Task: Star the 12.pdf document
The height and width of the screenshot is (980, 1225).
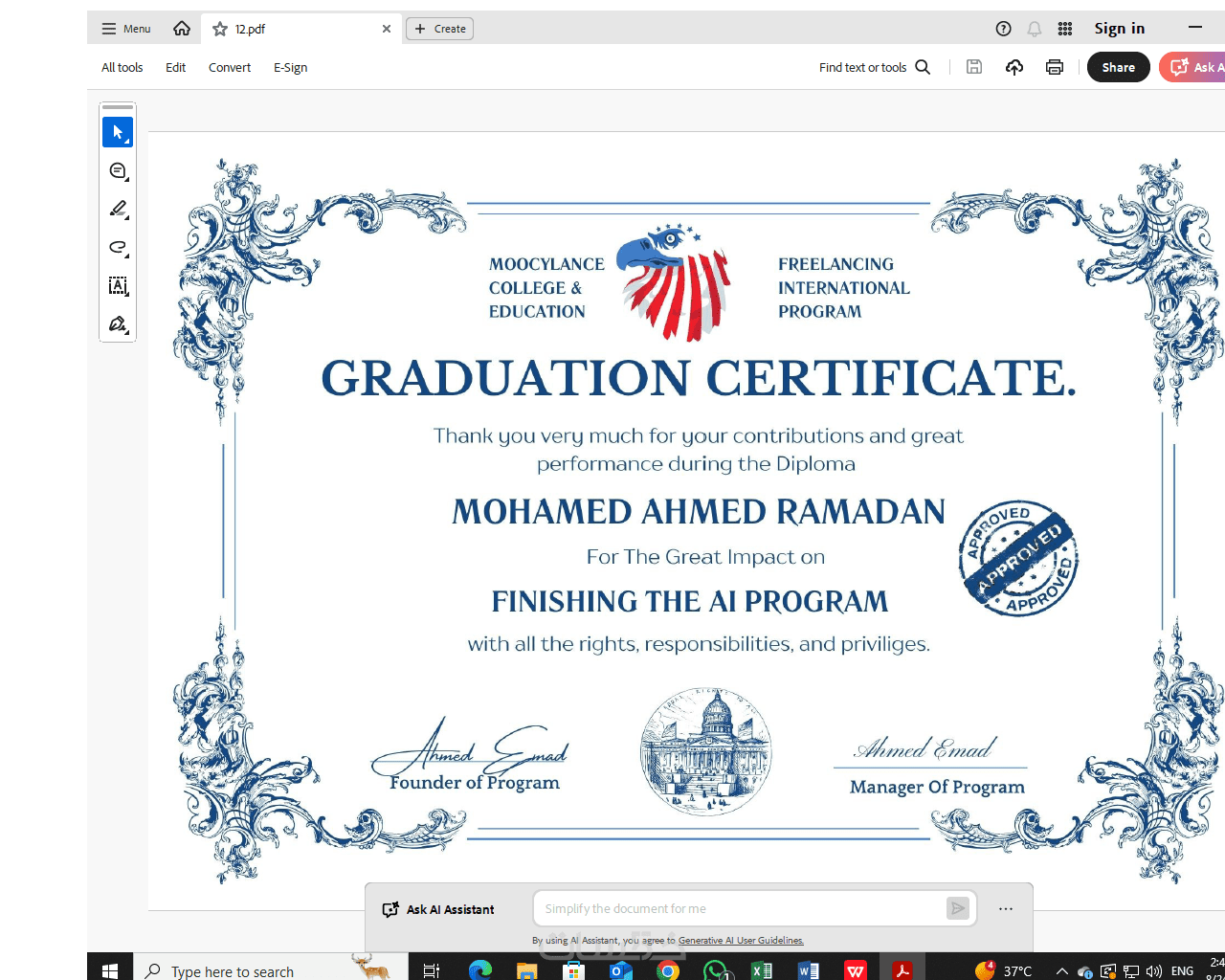Action: click(220, 29)
